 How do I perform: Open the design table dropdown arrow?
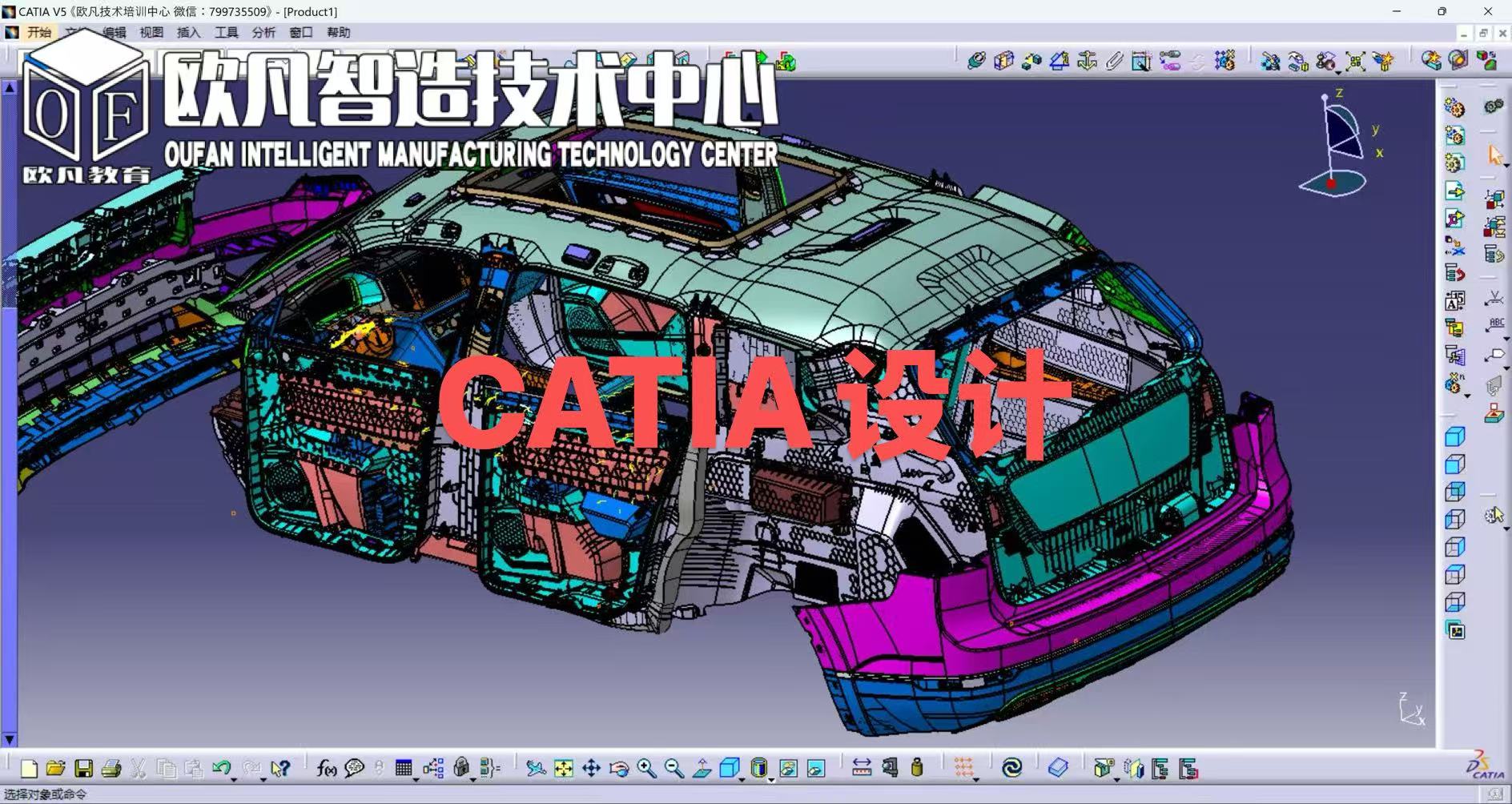[416, 778]
